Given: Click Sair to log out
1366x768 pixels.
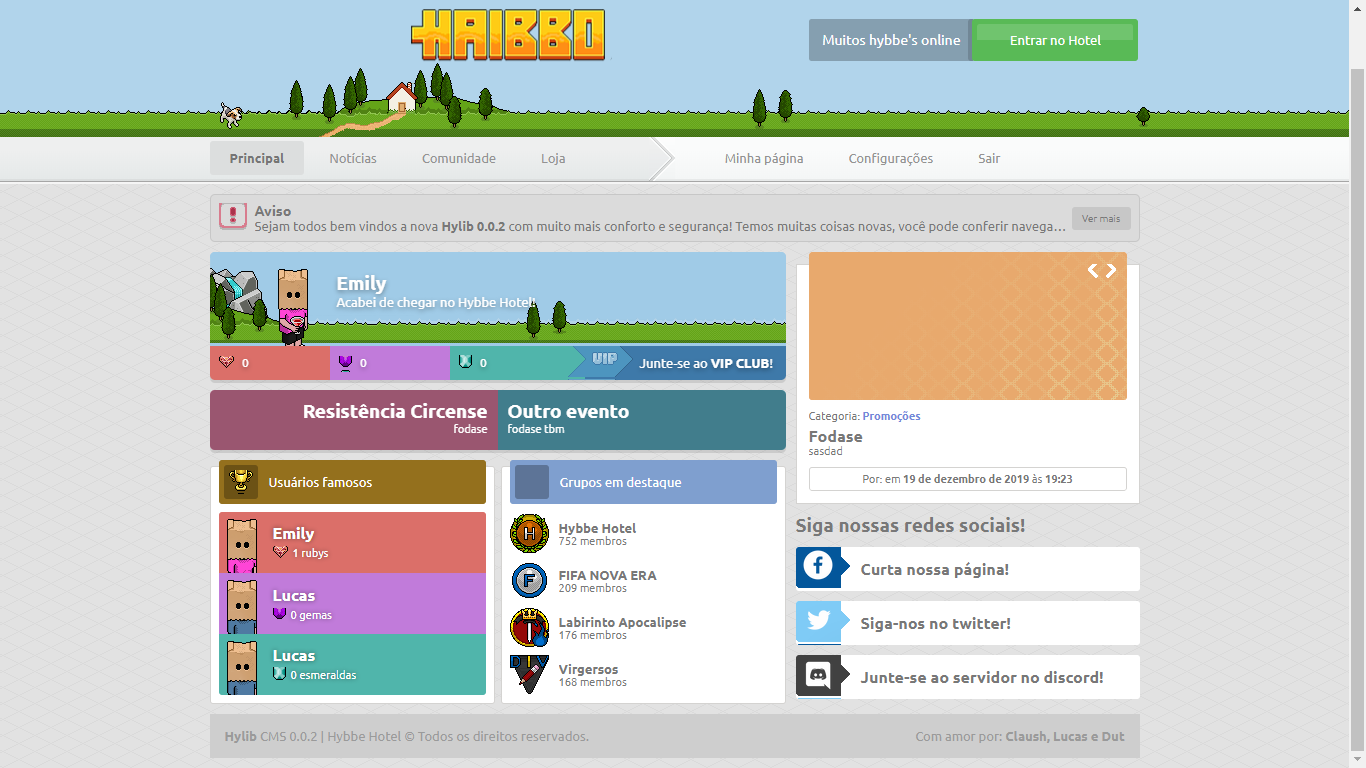Looking at the screenshot, I should click(x=989, y=158).
